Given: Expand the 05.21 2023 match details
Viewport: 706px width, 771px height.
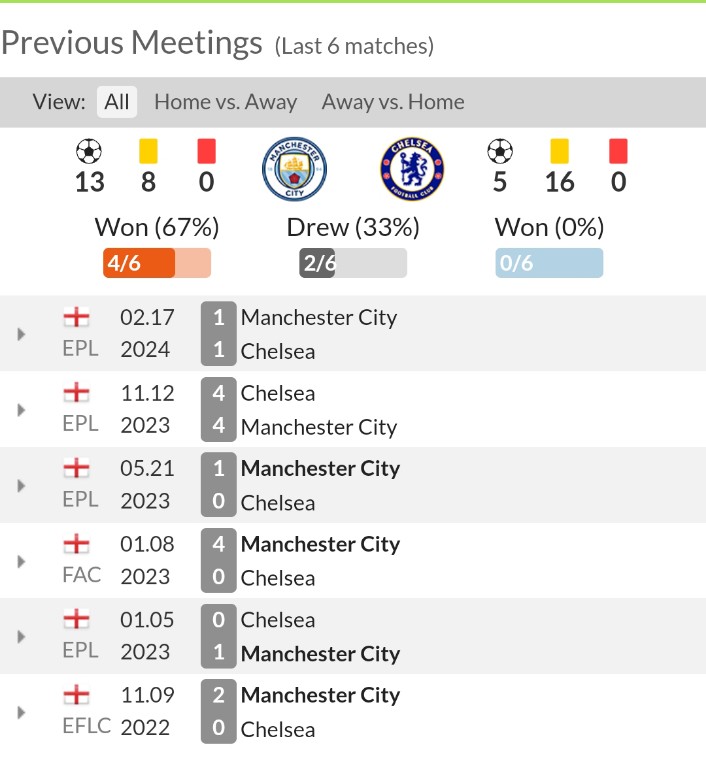Looking at the screenshot, I should point(21,485).
